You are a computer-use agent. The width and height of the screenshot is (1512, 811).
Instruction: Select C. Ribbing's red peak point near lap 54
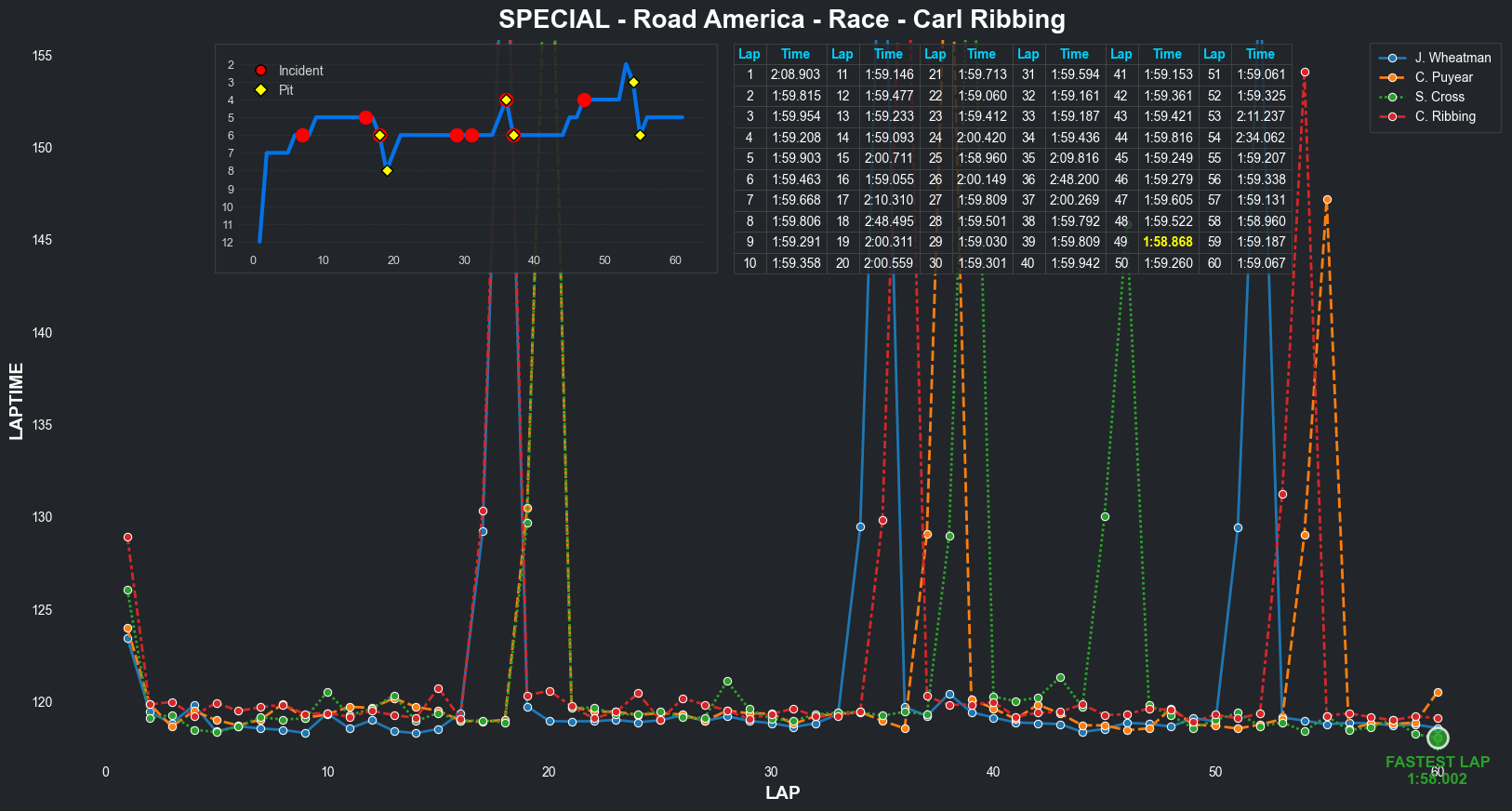(1305, 73)
